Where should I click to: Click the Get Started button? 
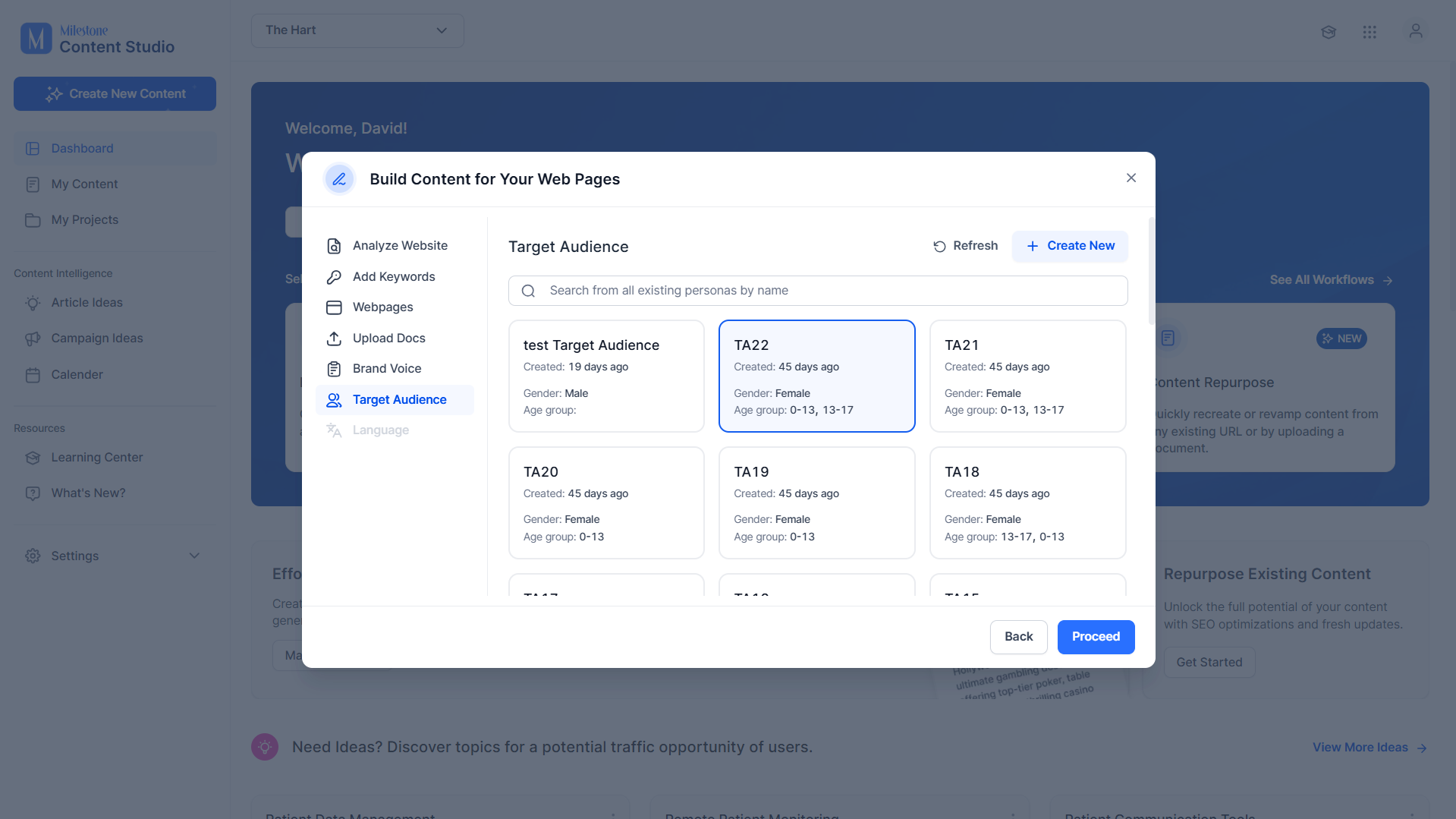(1209, 663)
